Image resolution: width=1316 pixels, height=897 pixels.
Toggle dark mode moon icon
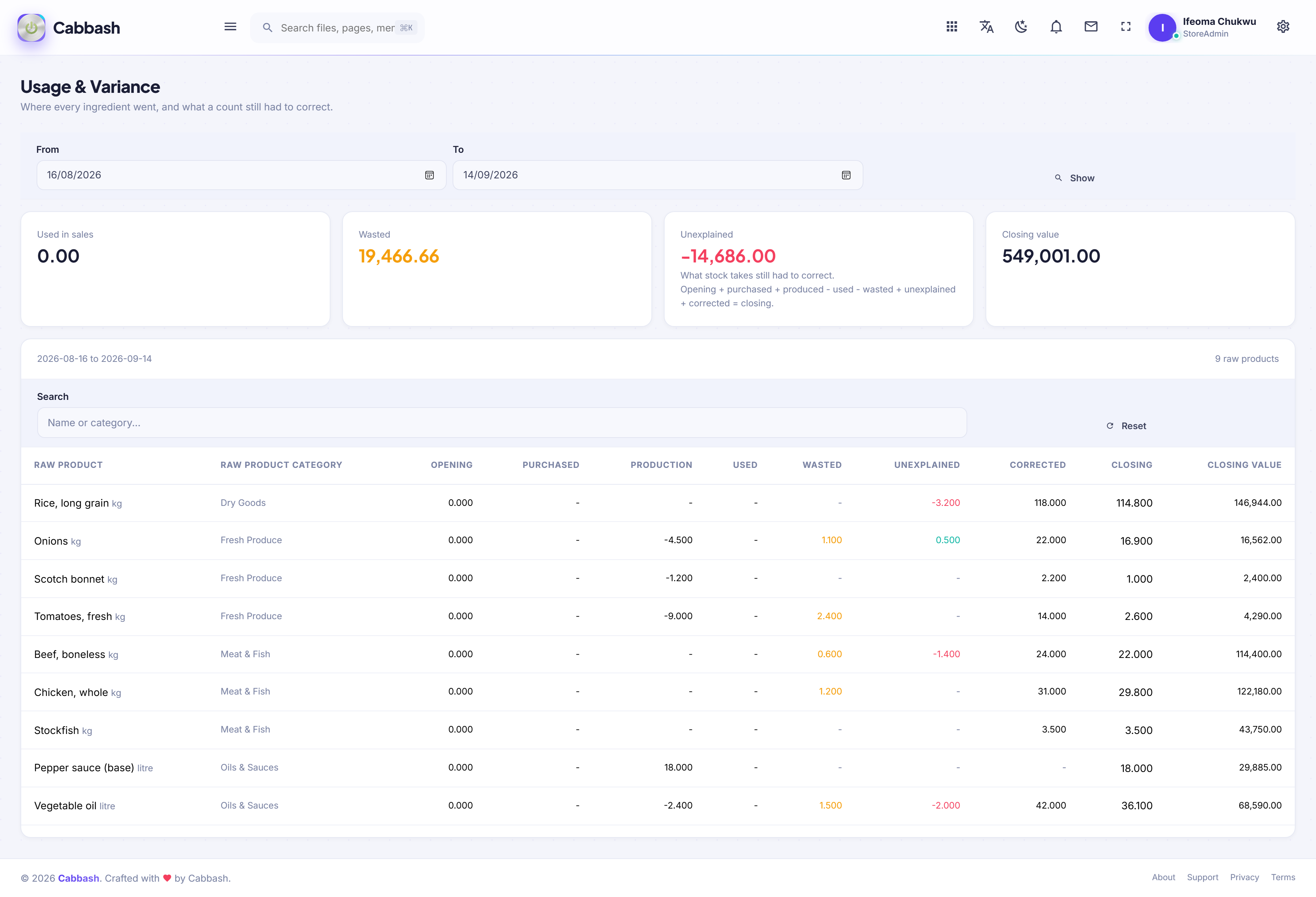[1021, 27]
